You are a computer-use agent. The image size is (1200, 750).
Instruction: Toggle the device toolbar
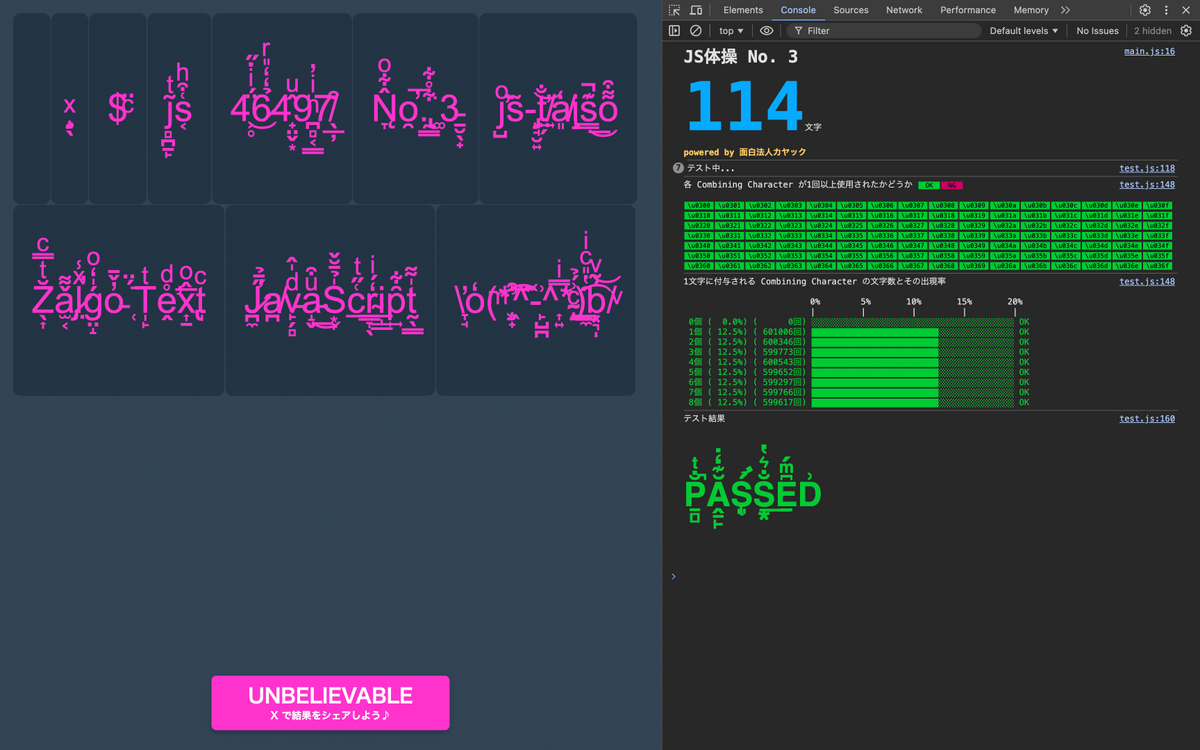696,10
